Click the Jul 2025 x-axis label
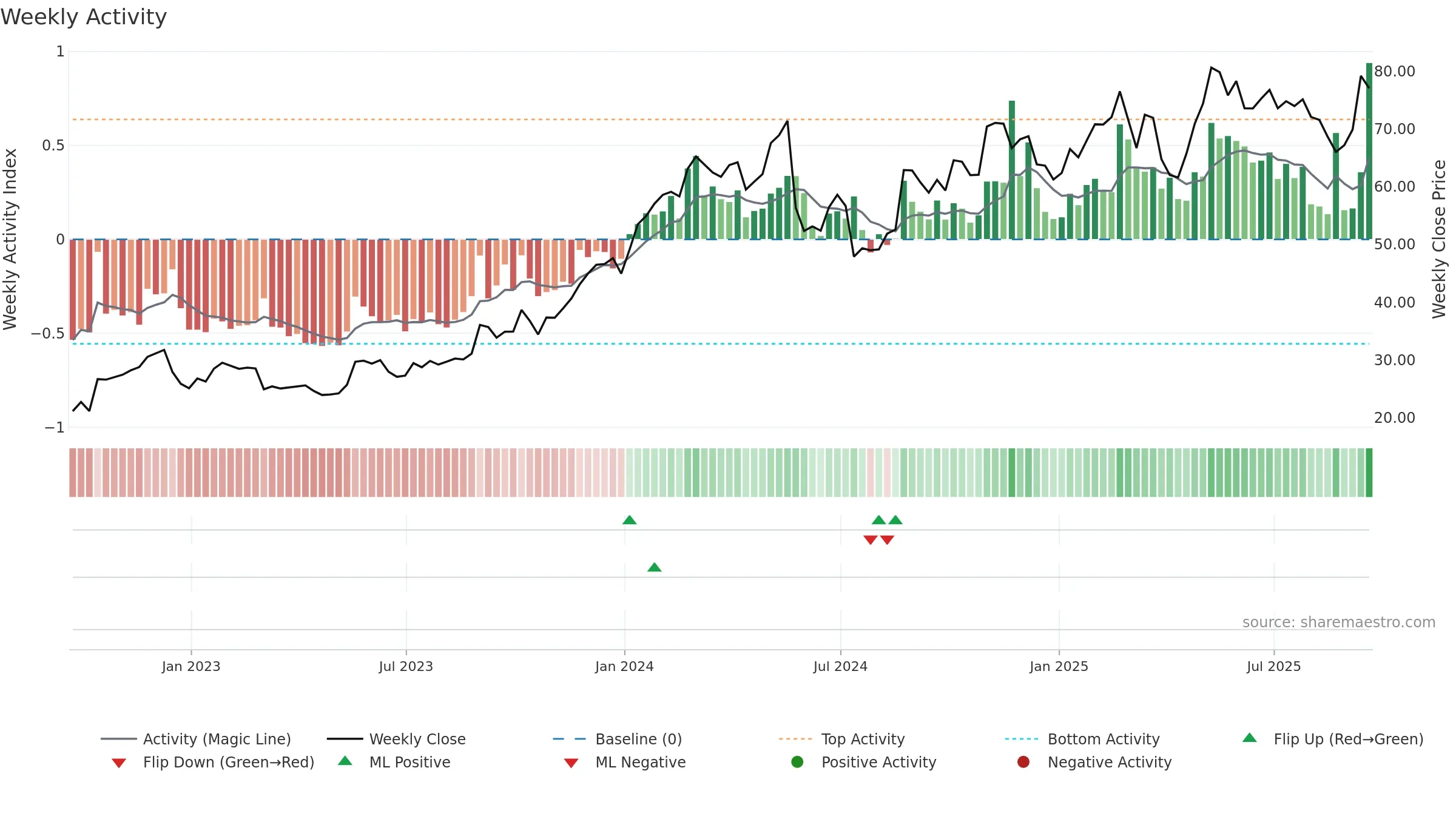 pos(1274,666)
